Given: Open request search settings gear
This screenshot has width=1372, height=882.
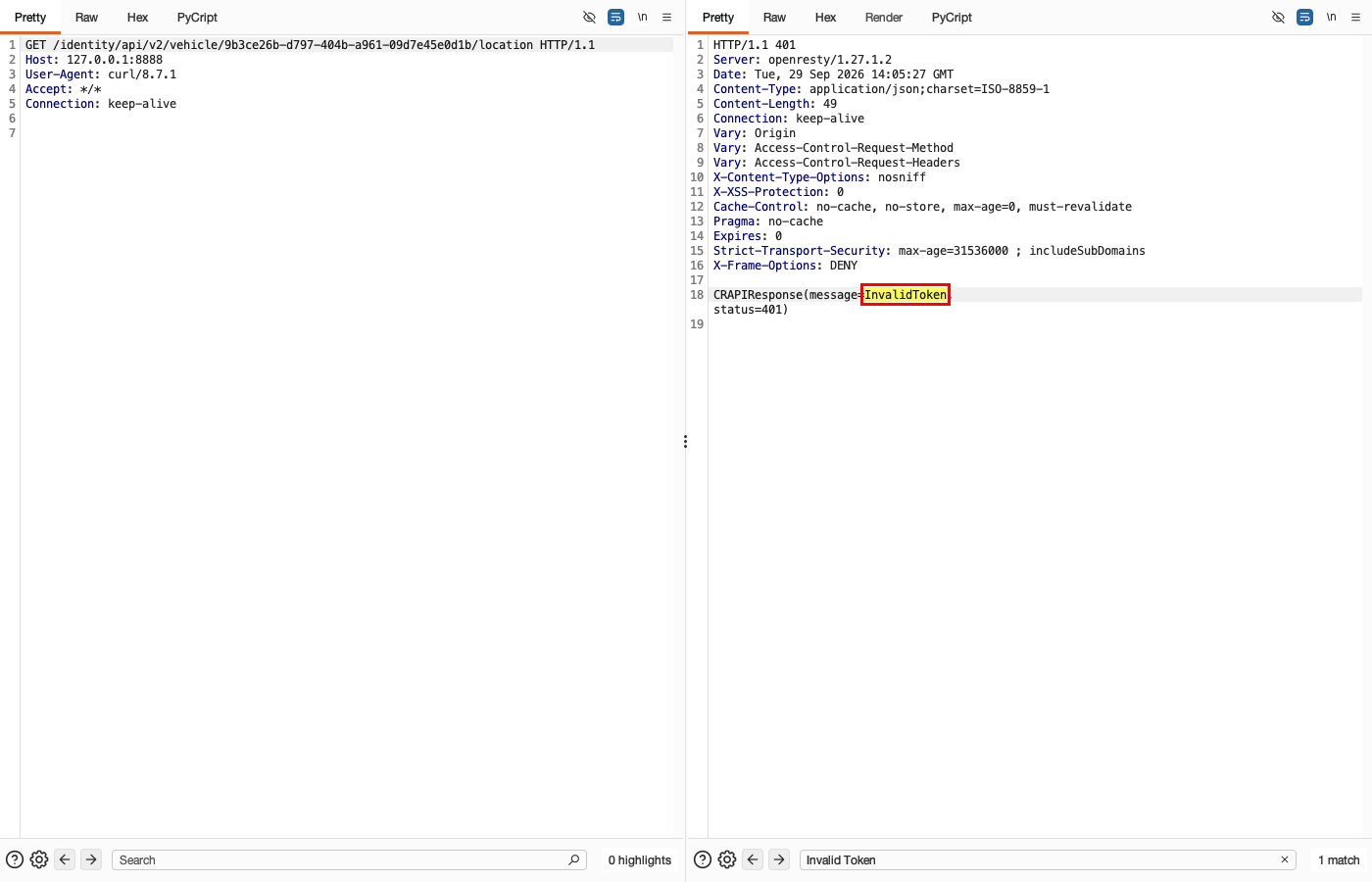Looking at the screenshot, I should coord(39,859).
